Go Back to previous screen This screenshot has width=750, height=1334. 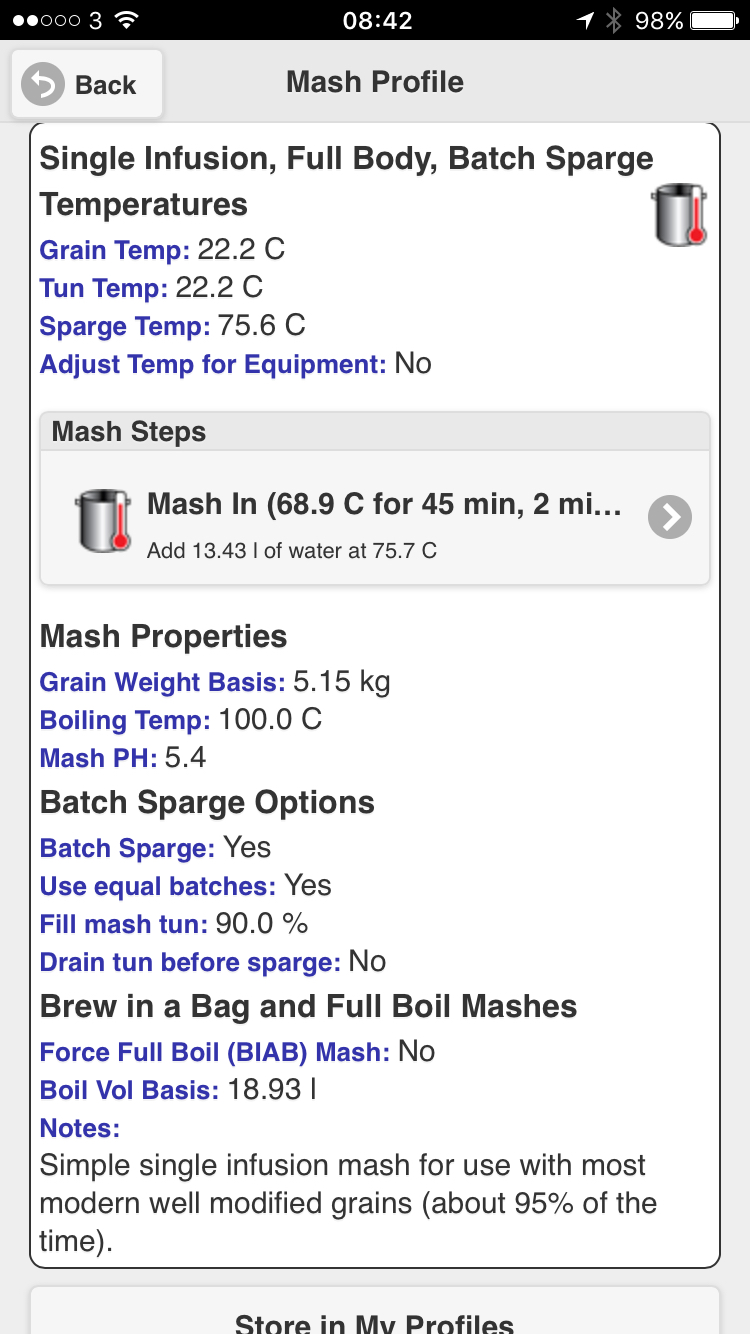click(87, 84)
